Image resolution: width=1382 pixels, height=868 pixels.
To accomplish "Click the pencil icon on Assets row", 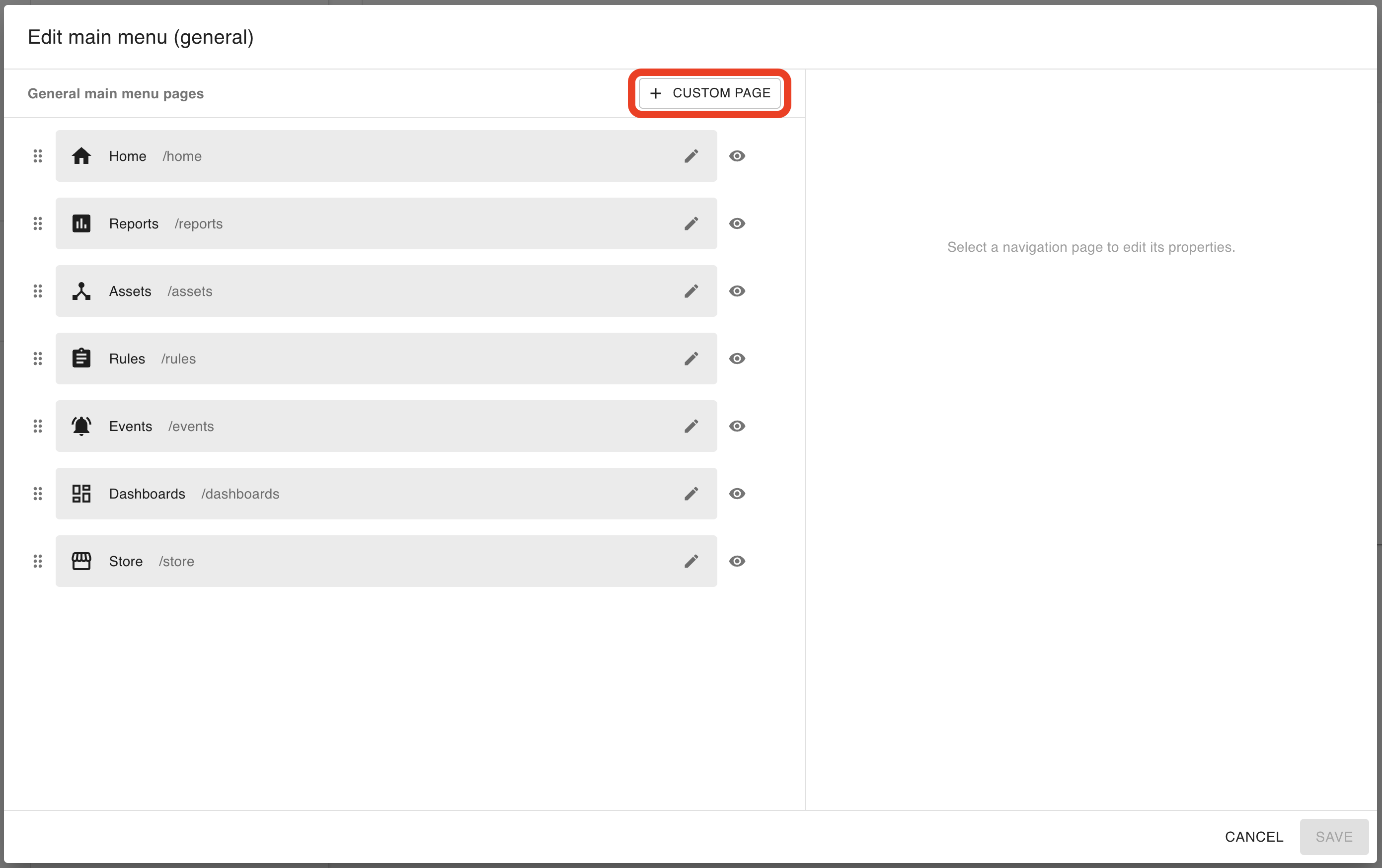I will click(x=691, y=291).
